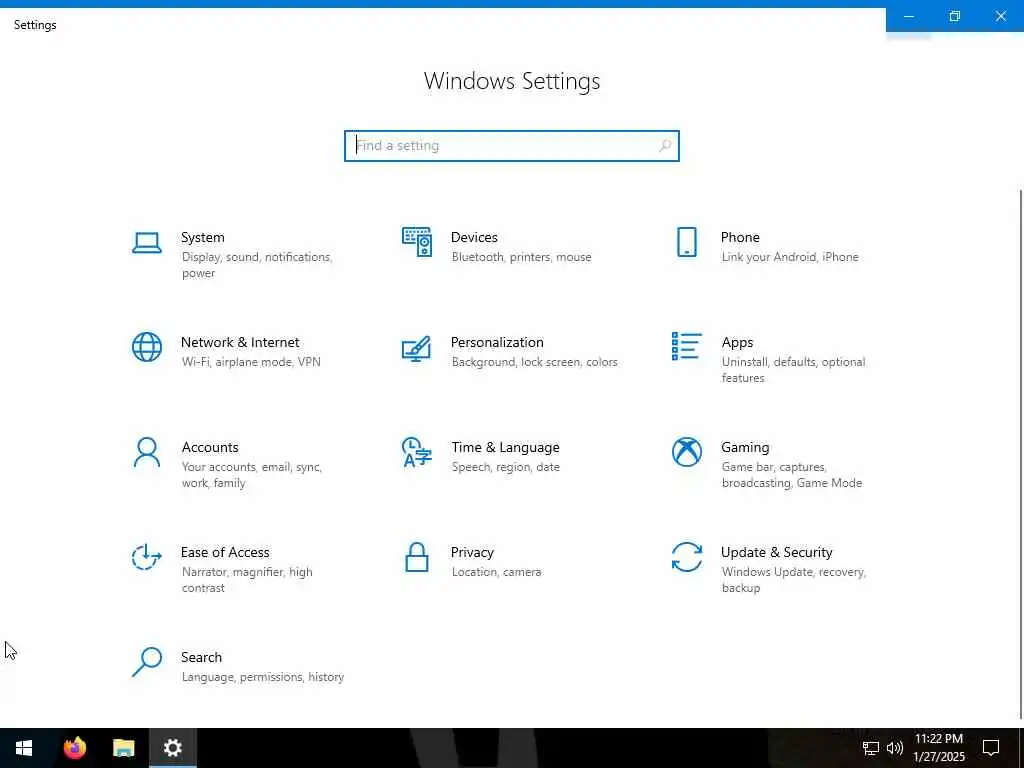This screenshot has height=768, width=1024.
Task: Click the taskbar clock showing 11:22 PM
Action: [x=938, y=748]
